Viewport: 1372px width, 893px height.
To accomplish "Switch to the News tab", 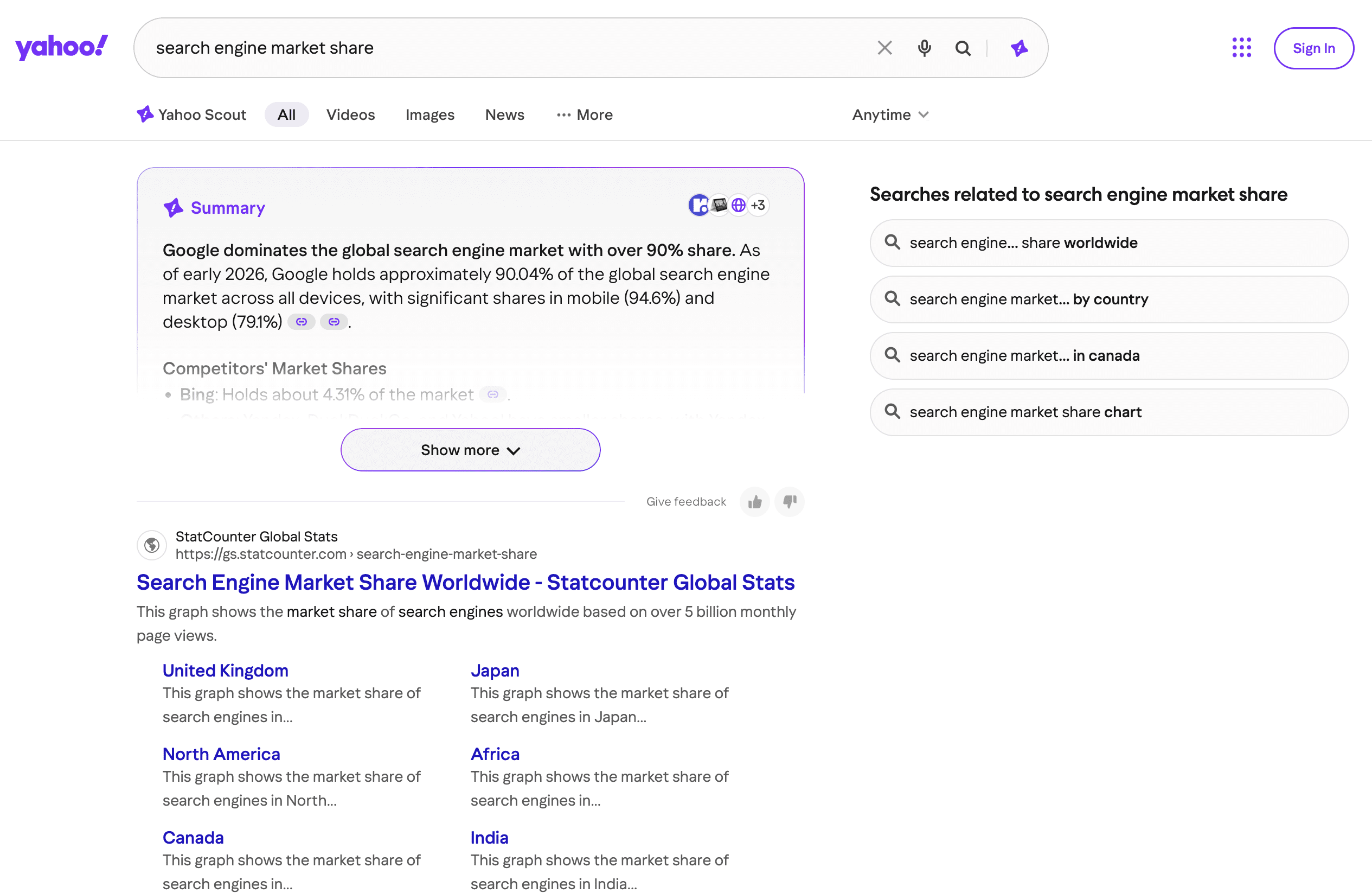I will 504,115.
